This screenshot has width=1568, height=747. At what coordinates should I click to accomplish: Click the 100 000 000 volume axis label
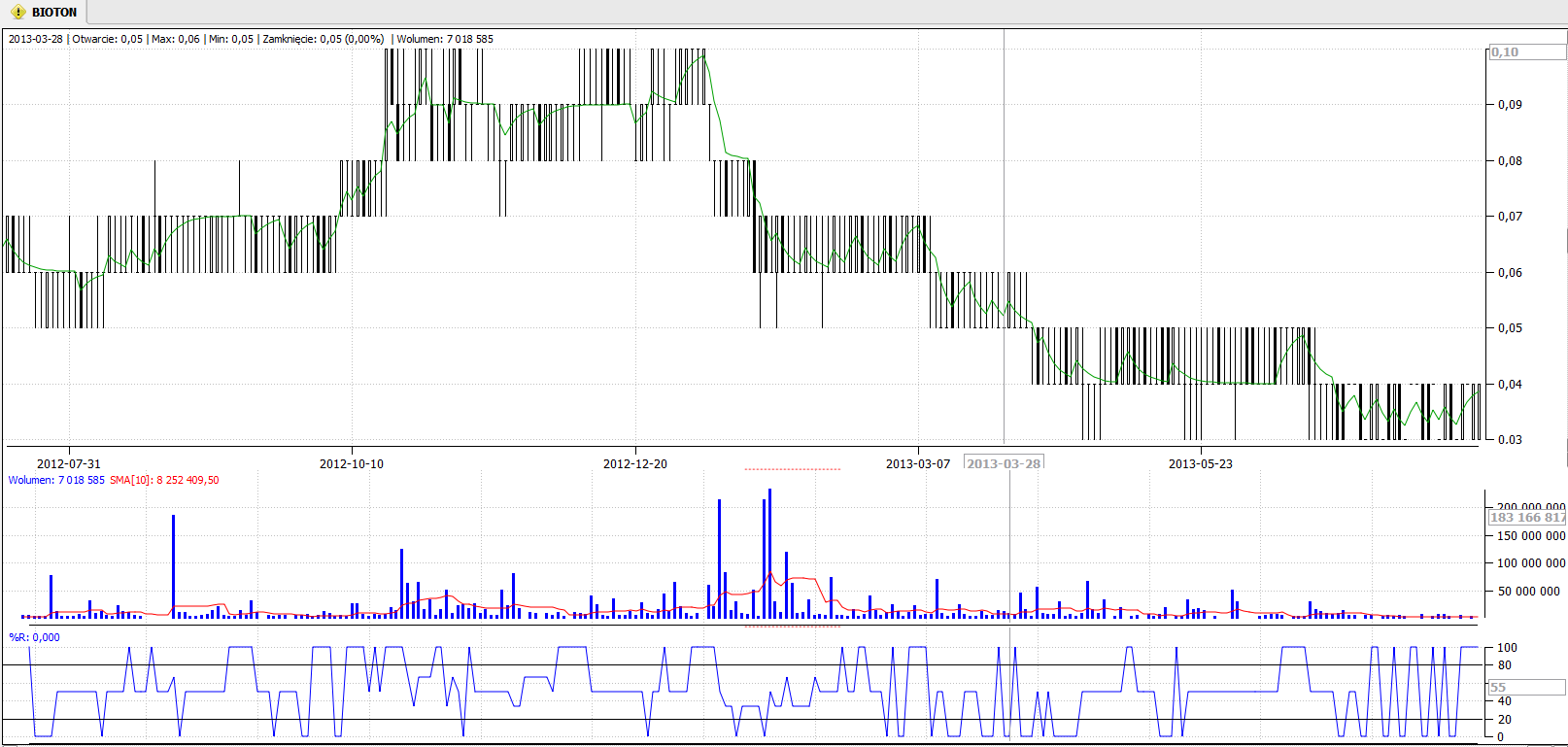[x=1531, y=563]
